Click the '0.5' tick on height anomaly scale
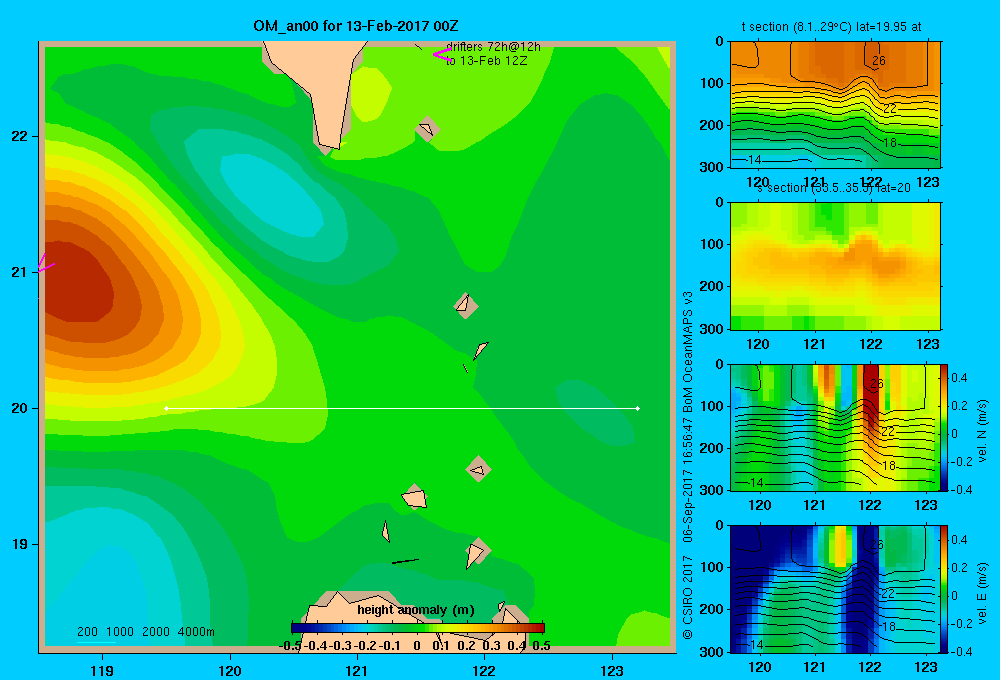Viewport: 1000px width, 680px height. [x=541, y=646]
